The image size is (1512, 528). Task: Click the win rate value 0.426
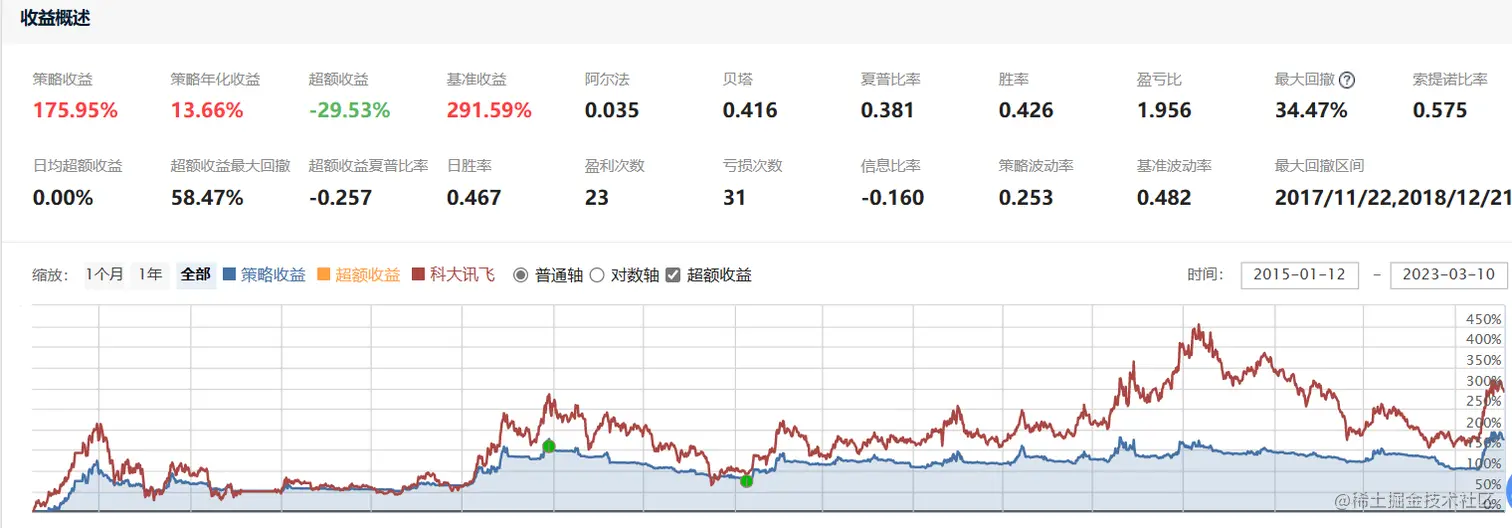point(1026,110)
